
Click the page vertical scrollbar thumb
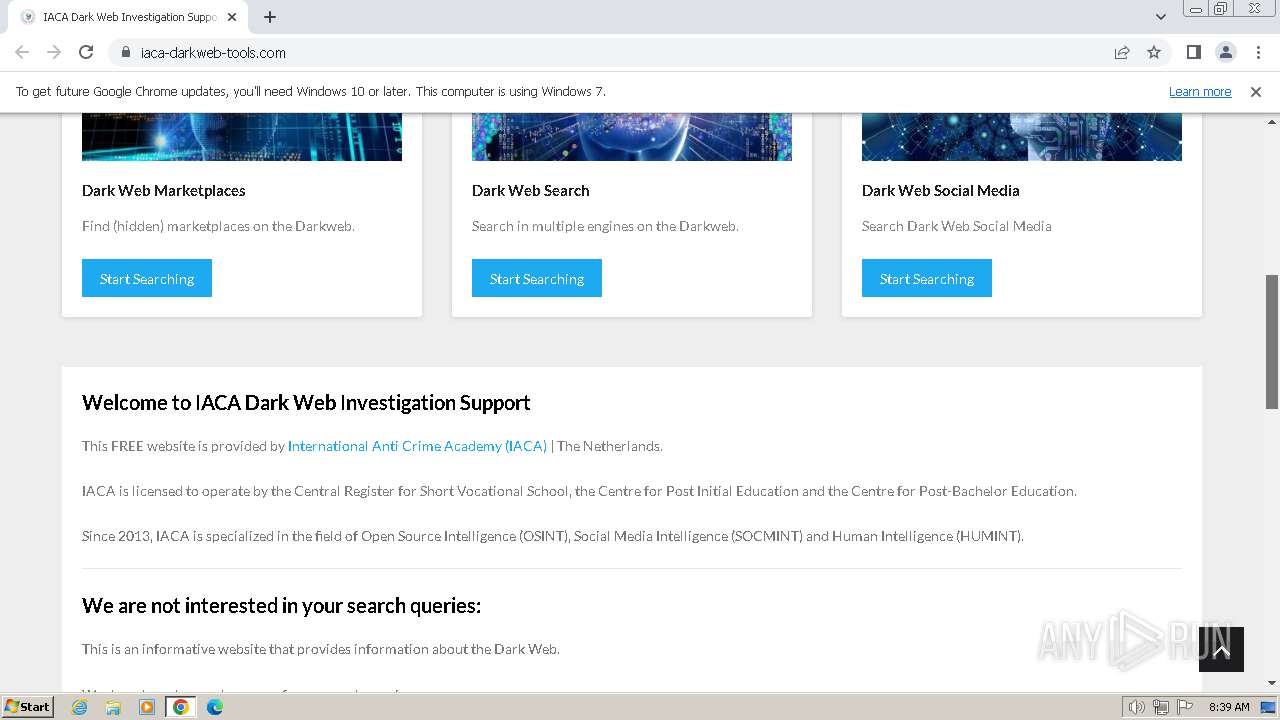(1272, 341)
